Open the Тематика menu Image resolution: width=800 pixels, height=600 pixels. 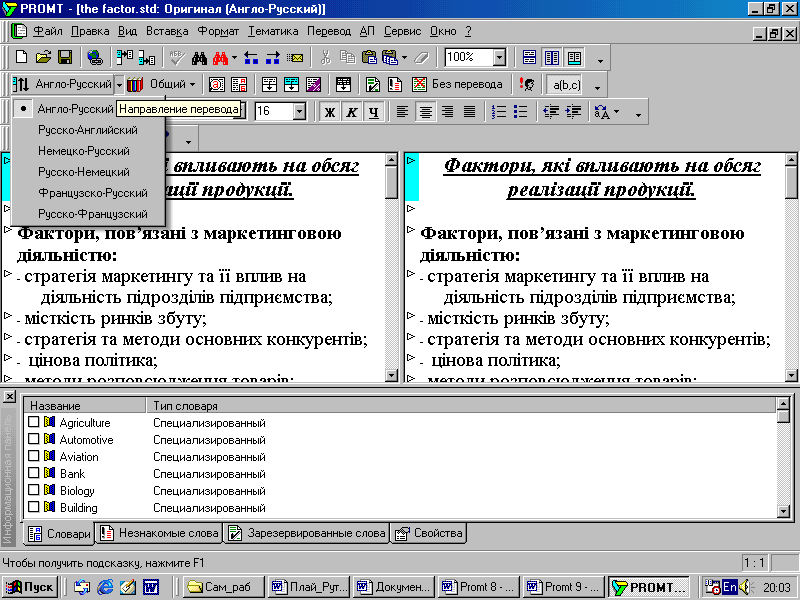click(273, 31)
